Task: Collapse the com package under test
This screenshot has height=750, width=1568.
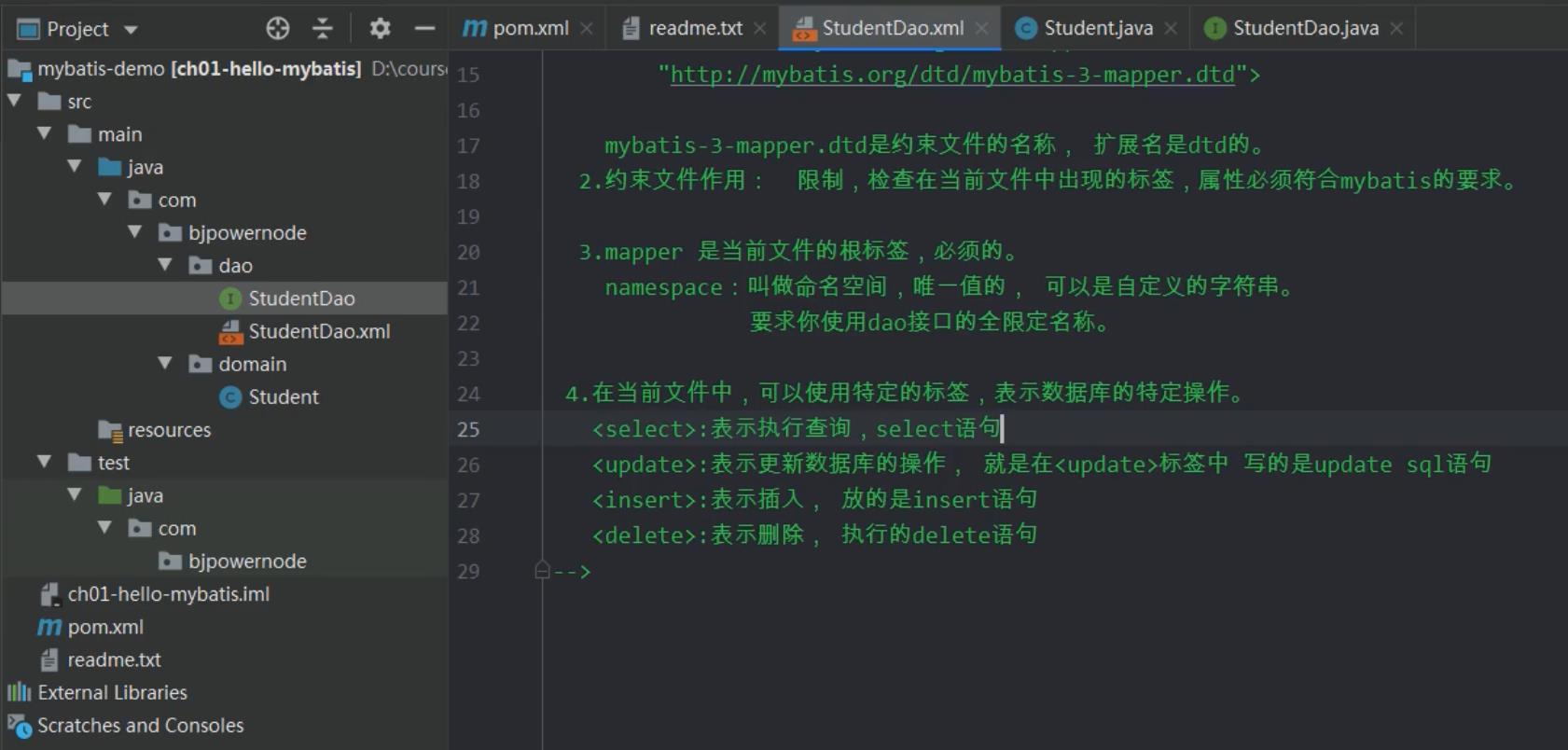Action: (105, 527)
